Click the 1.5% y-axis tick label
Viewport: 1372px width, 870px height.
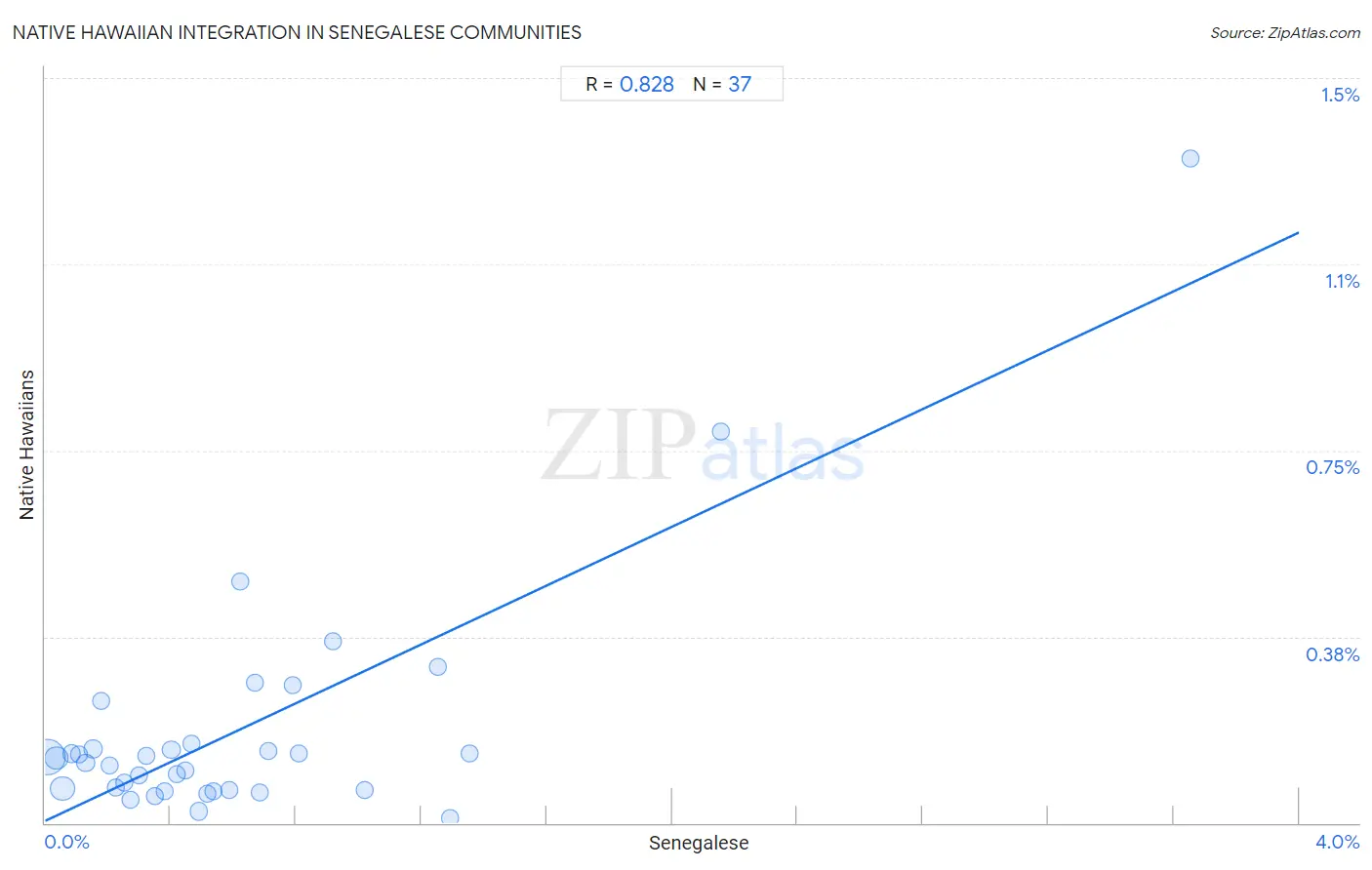tap(1340, 95)
